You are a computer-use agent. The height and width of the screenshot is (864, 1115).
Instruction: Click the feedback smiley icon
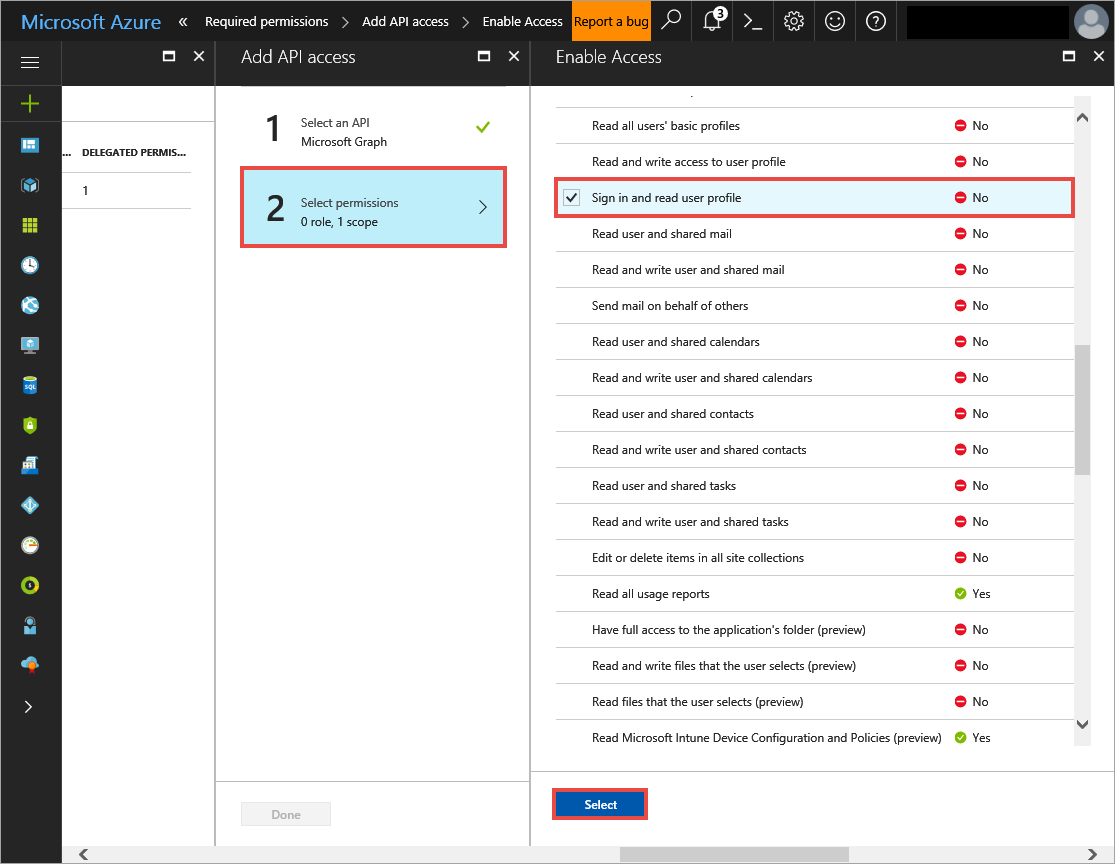[835, 21]
